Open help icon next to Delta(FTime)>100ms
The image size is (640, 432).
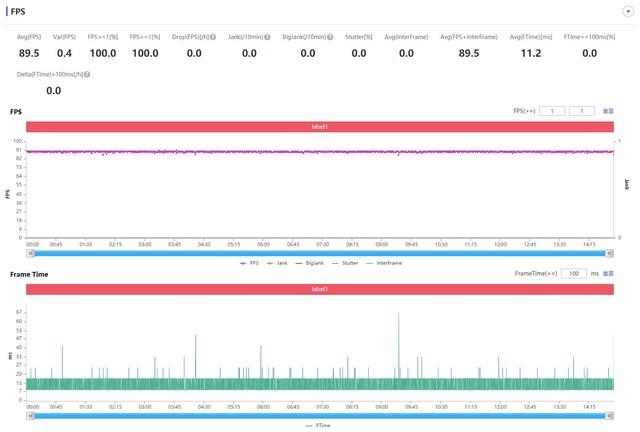87,74
